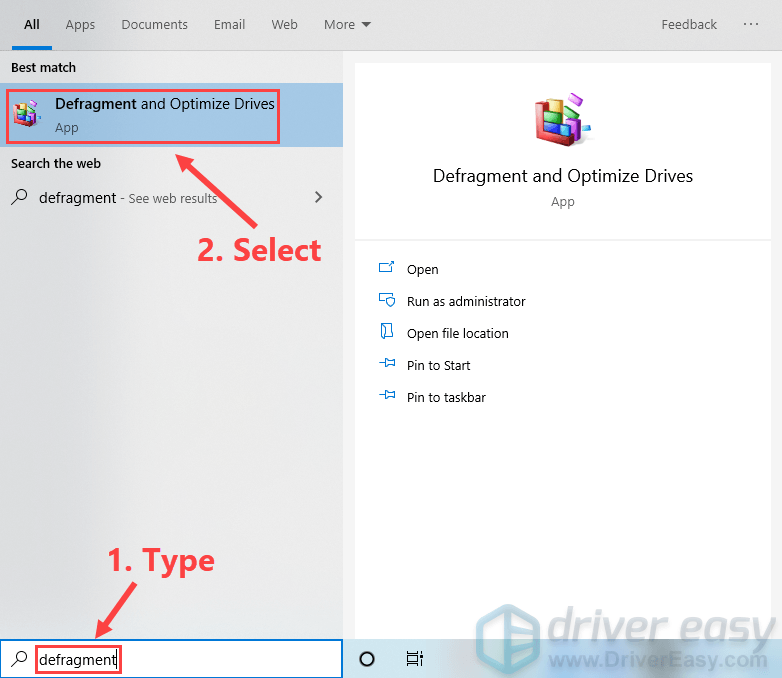Open Task View from the taskbar

[x=414, y=659]
